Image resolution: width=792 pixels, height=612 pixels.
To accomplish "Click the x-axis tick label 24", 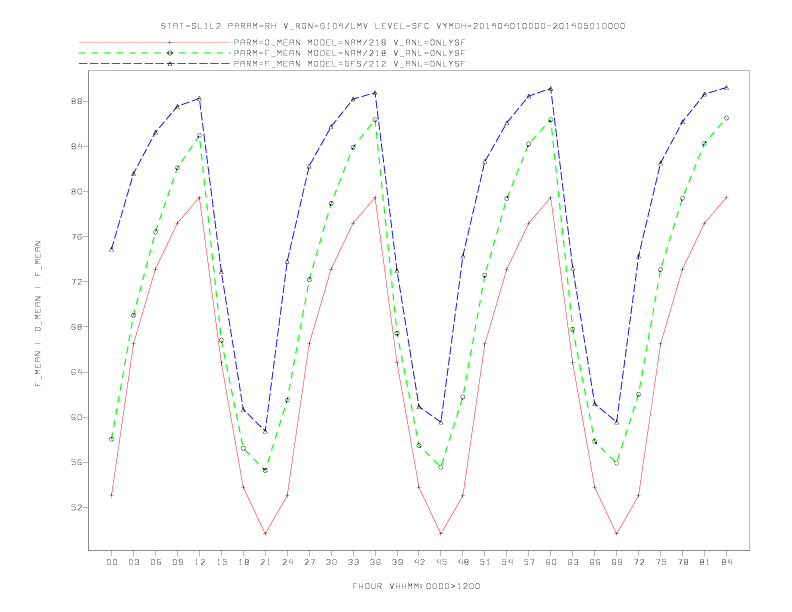I will (287, 562).
